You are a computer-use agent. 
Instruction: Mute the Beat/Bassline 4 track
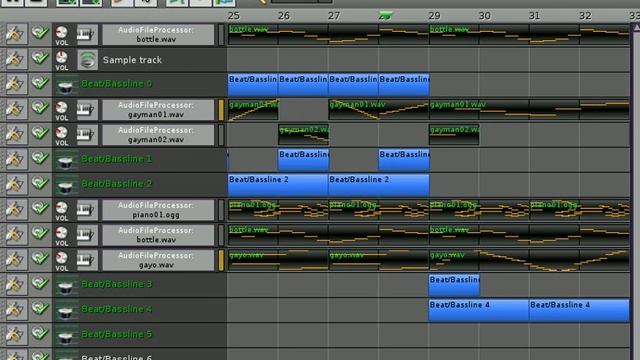click(x=40, y=309)
